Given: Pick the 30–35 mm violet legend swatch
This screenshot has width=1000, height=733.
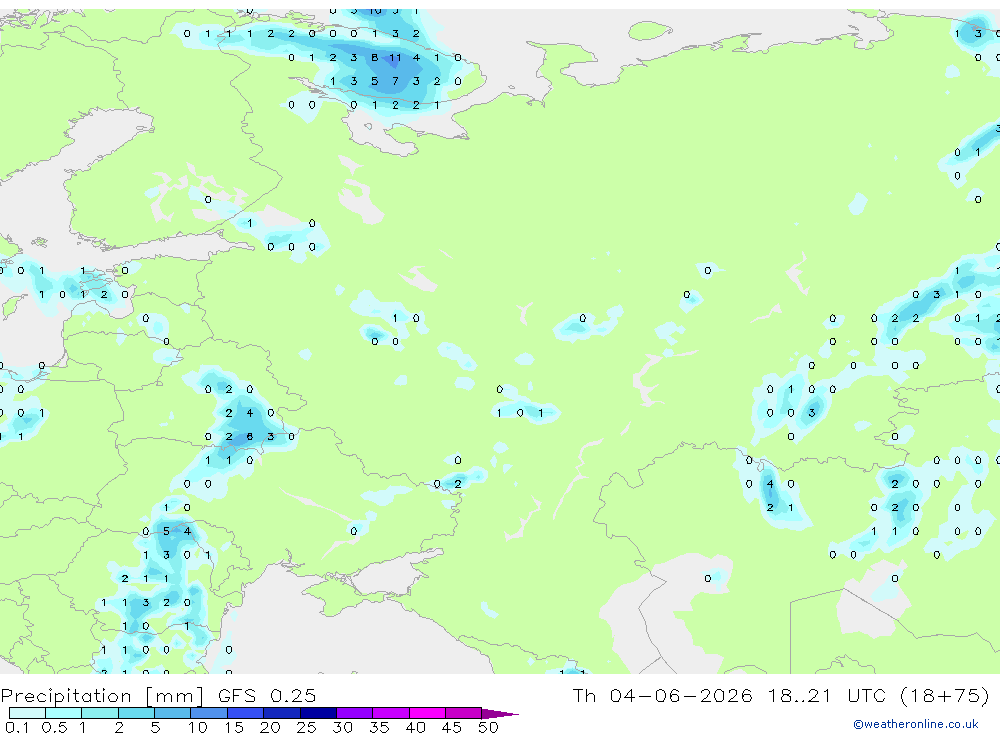Looking at the screenshot, I should click(354, 713).
